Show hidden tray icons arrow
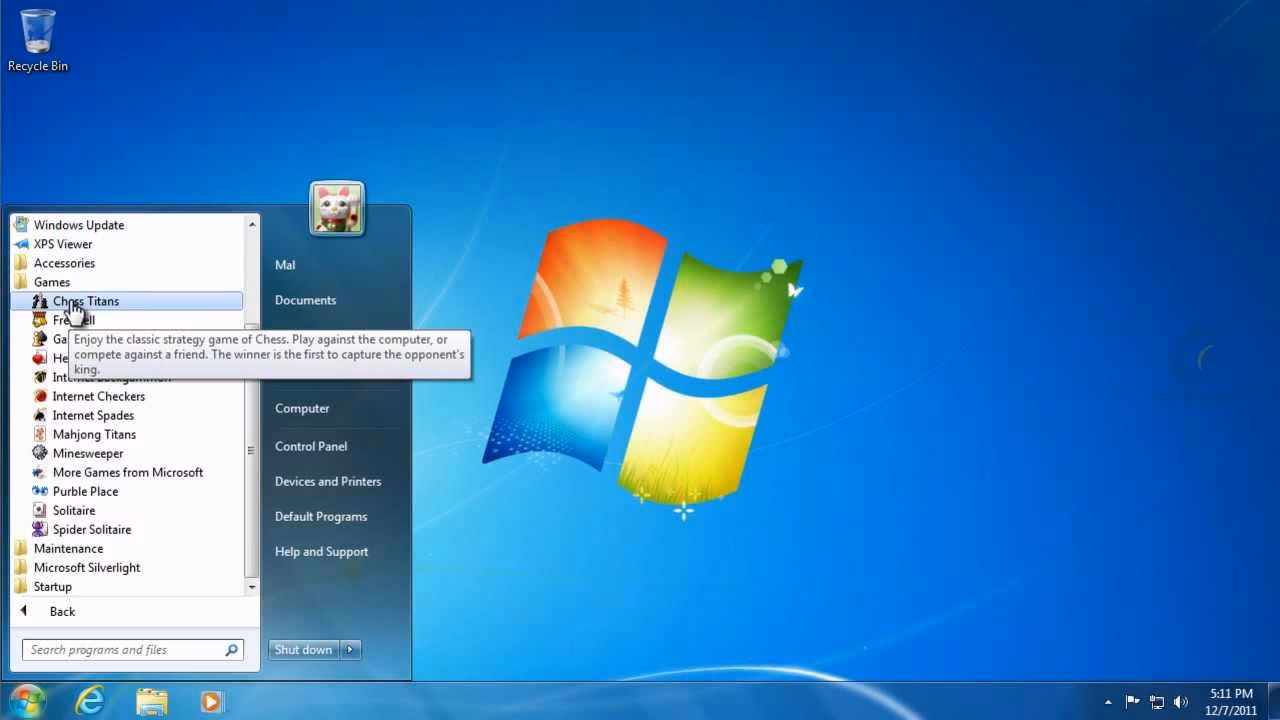Screen dimensions: 1280x720 click(1107, 702)
